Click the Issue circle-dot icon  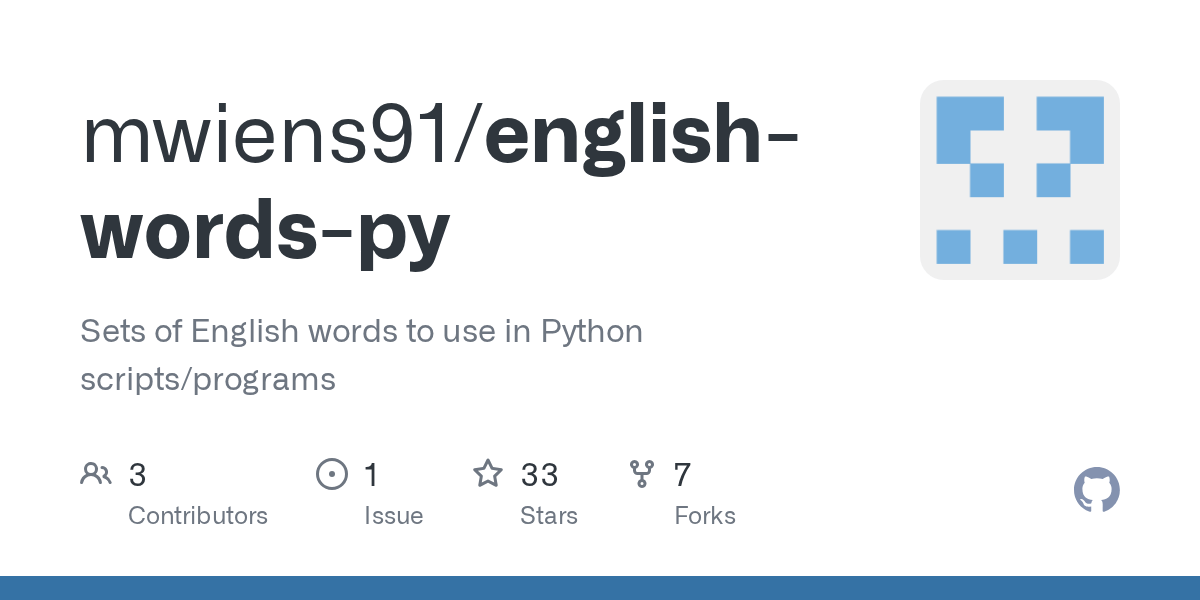[332, 474]
